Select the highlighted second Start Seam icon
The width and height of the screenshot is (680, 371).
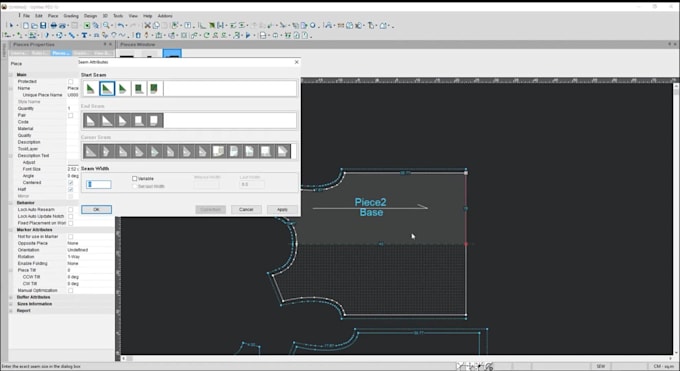click(107, 89)
